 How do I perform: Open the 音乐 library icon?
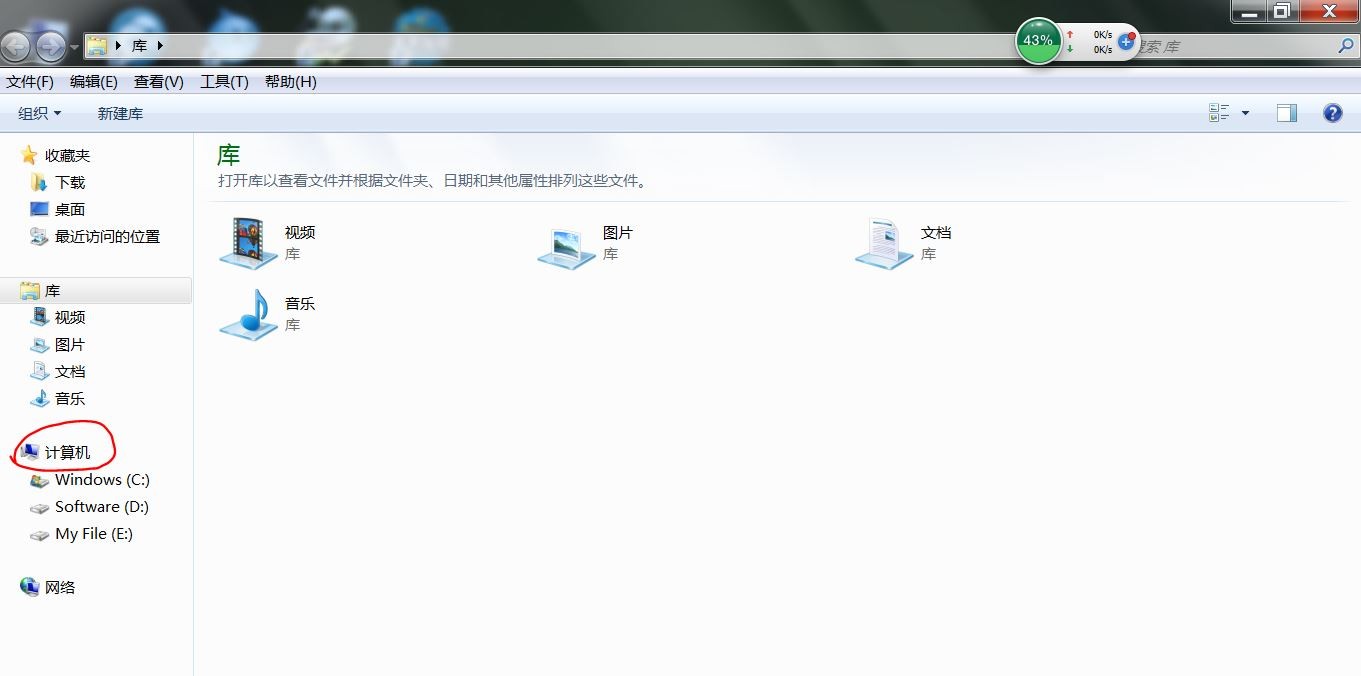tap(248, 314)
